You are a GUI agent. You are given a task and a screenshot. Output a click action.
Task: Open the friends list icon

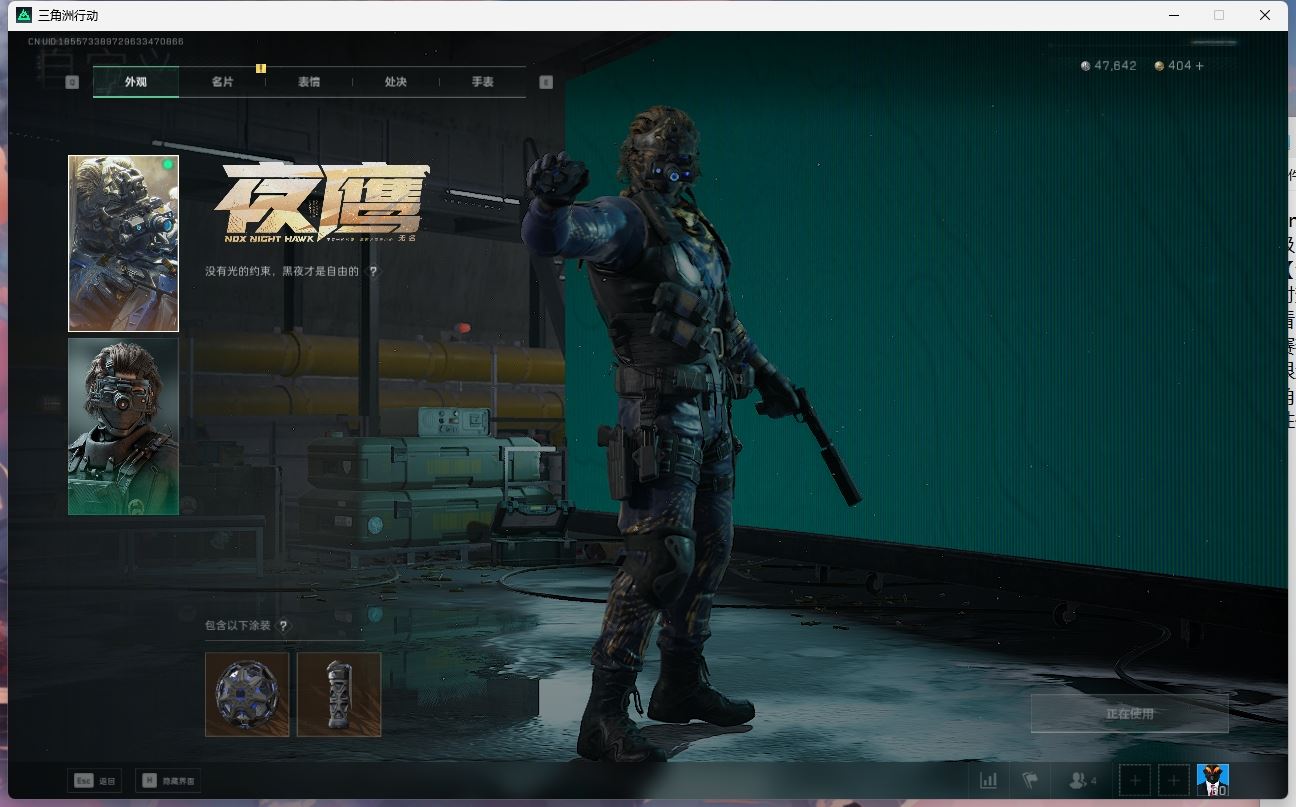coord(1082,780)
